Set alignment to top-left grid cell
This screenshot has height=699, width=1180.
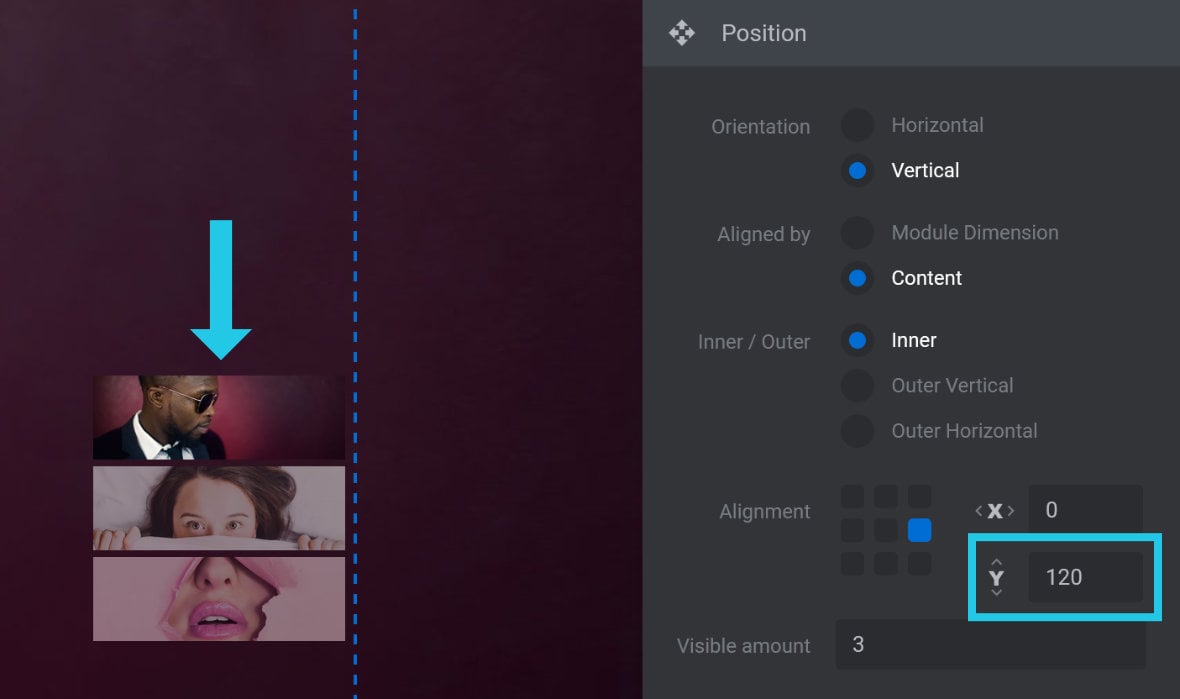click(x=853, y=497)
